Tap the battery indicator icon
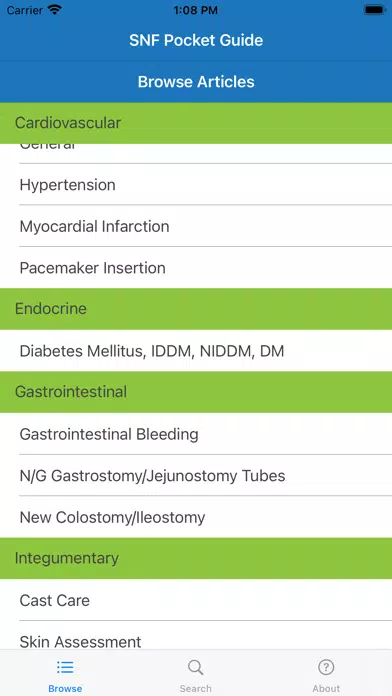This screenshot has width=392, height=696. tap(375, 10)
